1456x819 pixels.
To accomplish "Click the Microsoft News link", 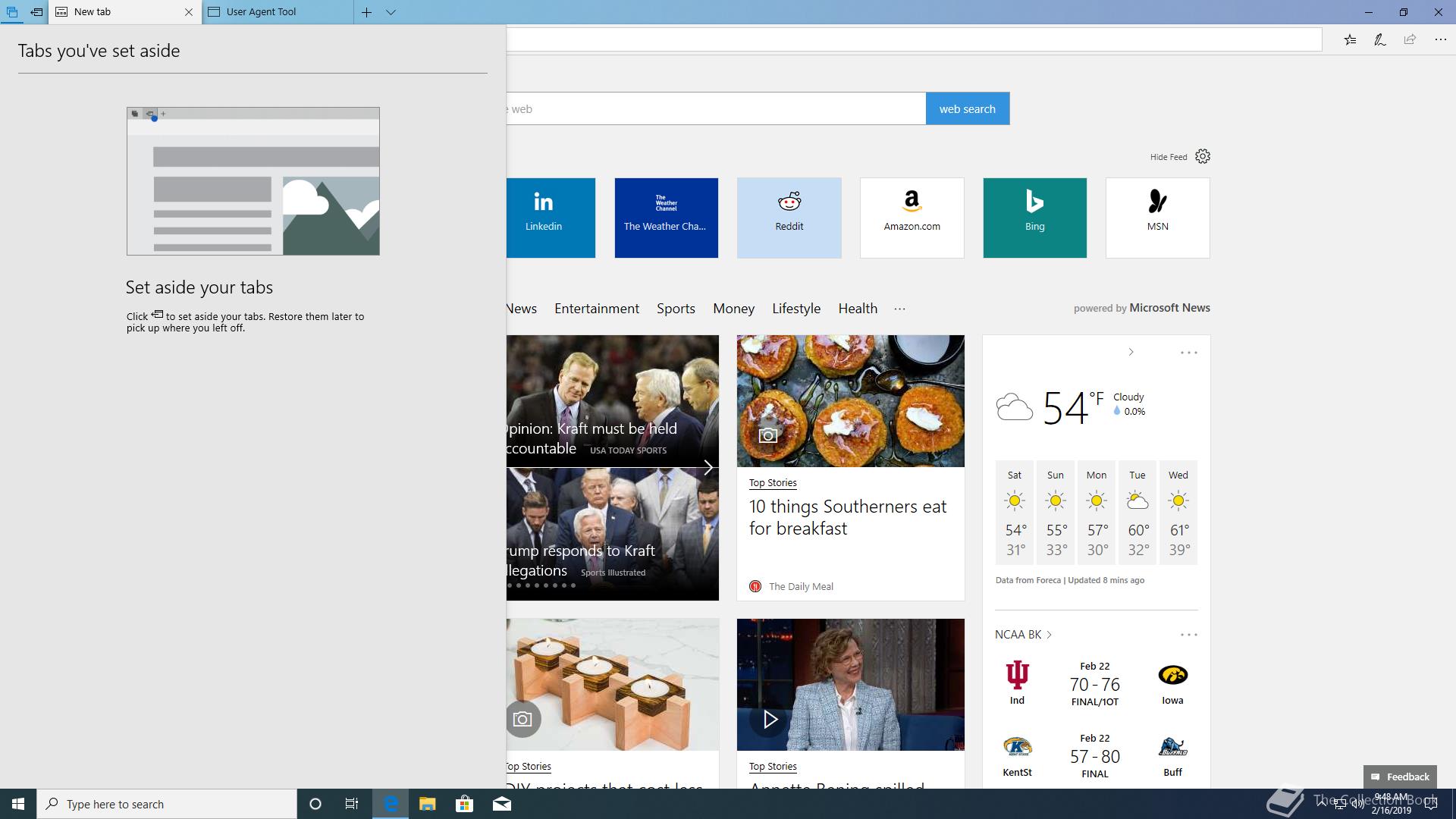I will click(x=1169, y=308).
